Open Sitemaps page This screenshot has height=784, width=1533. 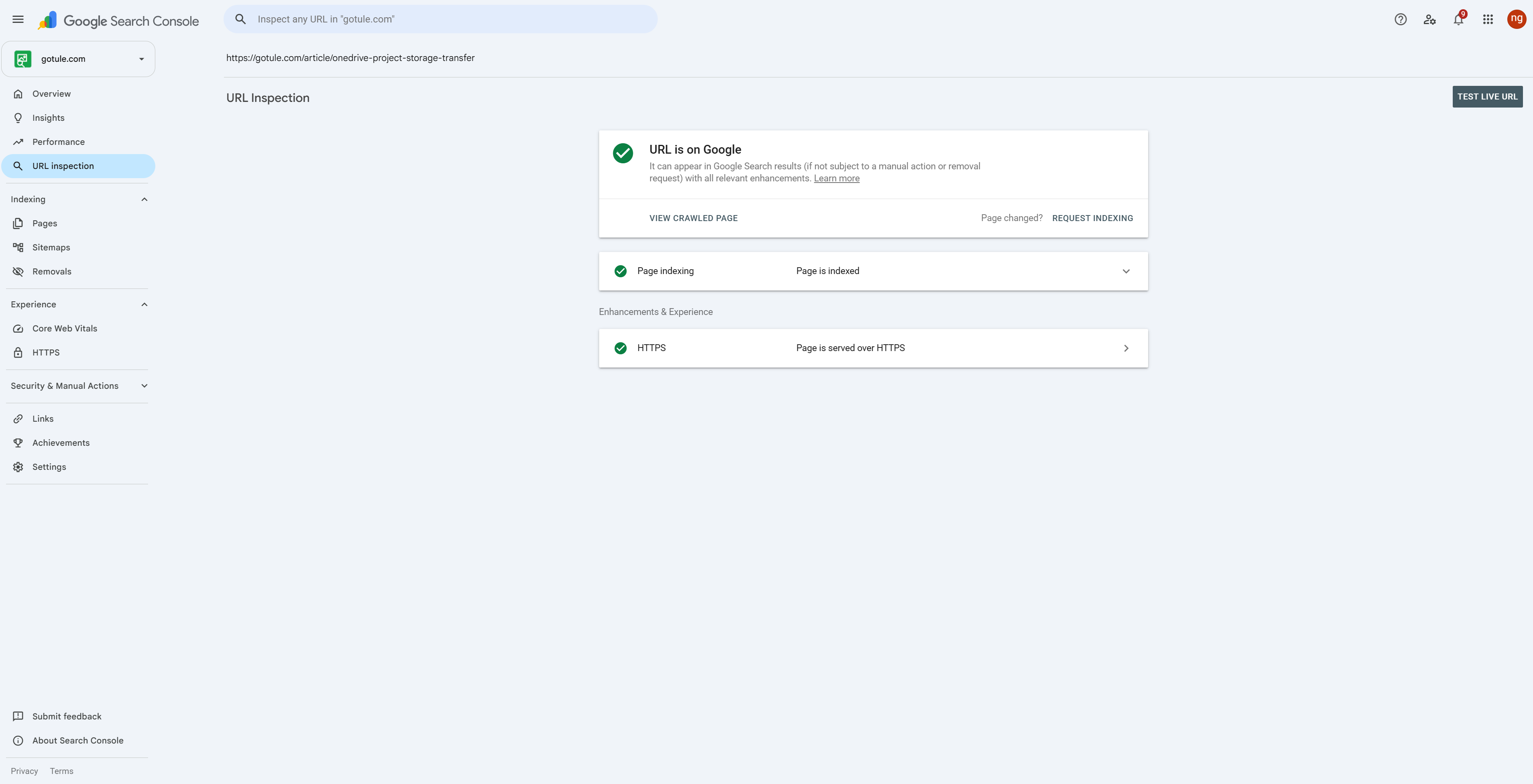[x=79, y=248]
